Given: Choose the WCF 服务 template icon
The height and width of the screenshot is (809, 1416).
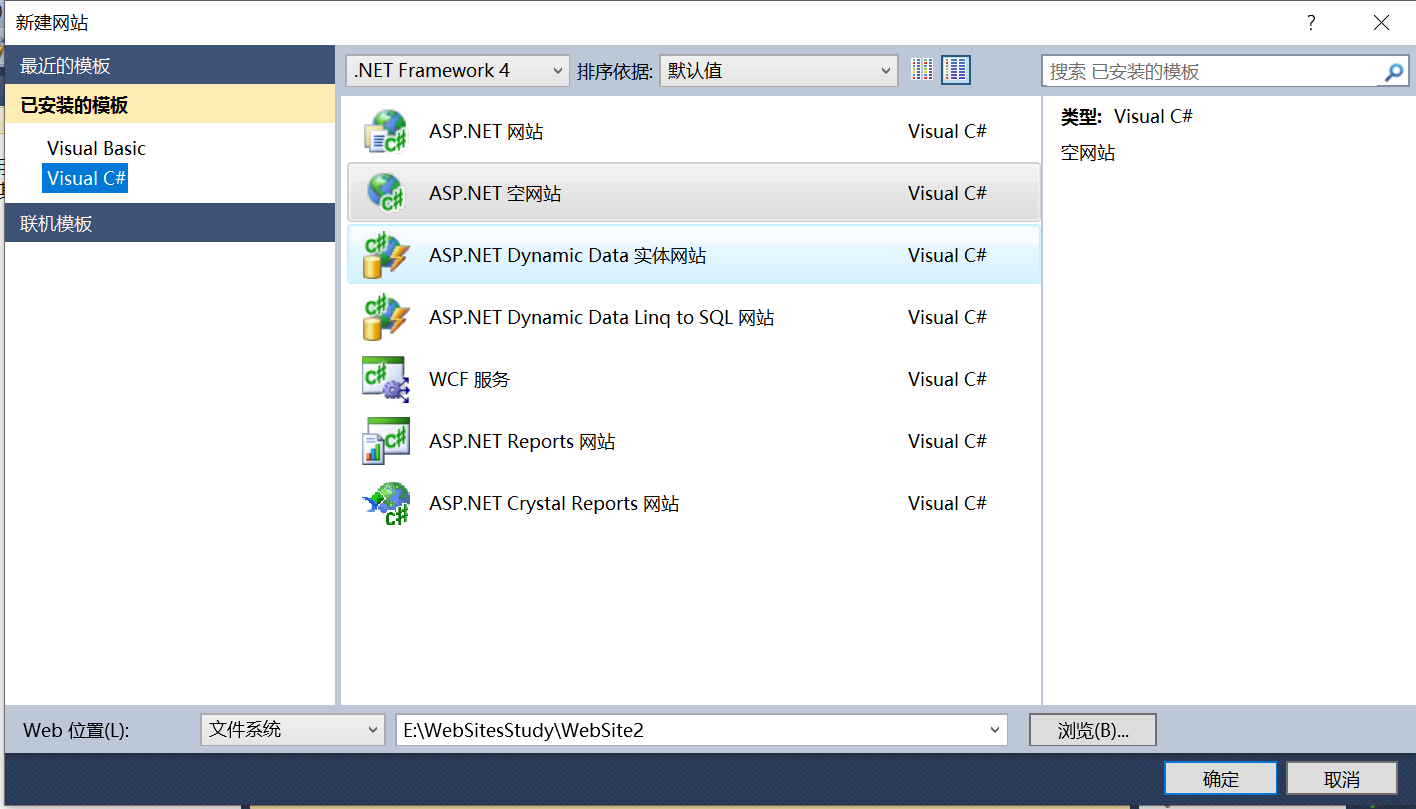Looking at the screenshot, I should tap(386, 379).
